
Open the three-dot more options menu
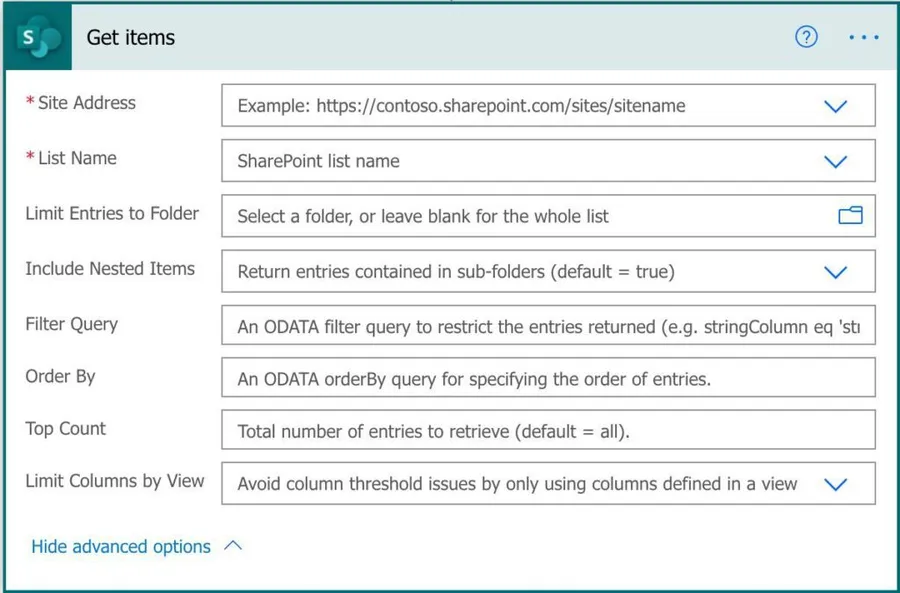[863, 37]
